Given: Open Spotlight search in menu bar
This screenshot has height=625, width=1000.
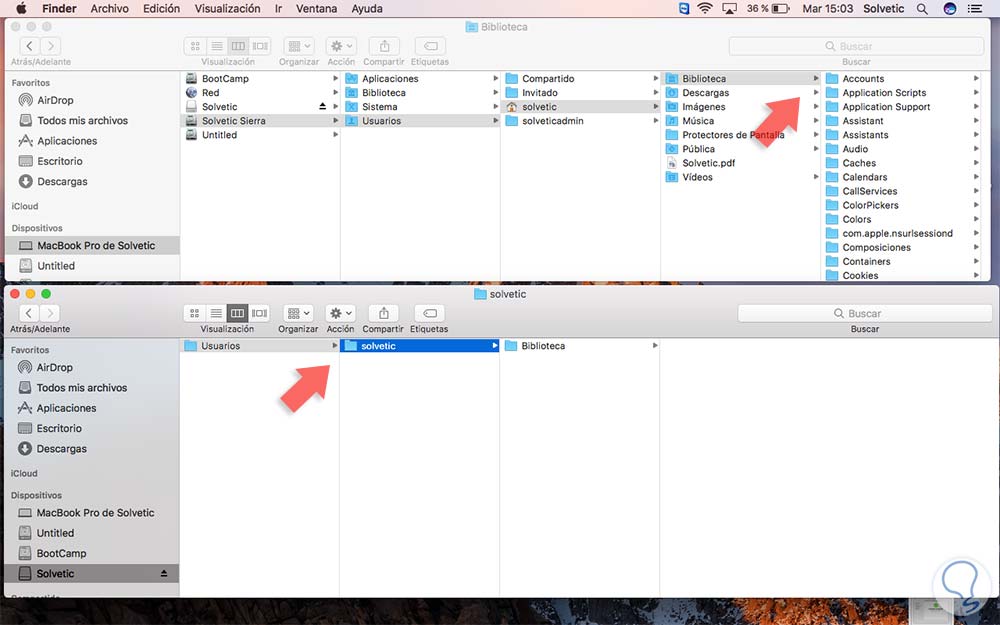Looking at the screenshot, I should click(922, 8).
